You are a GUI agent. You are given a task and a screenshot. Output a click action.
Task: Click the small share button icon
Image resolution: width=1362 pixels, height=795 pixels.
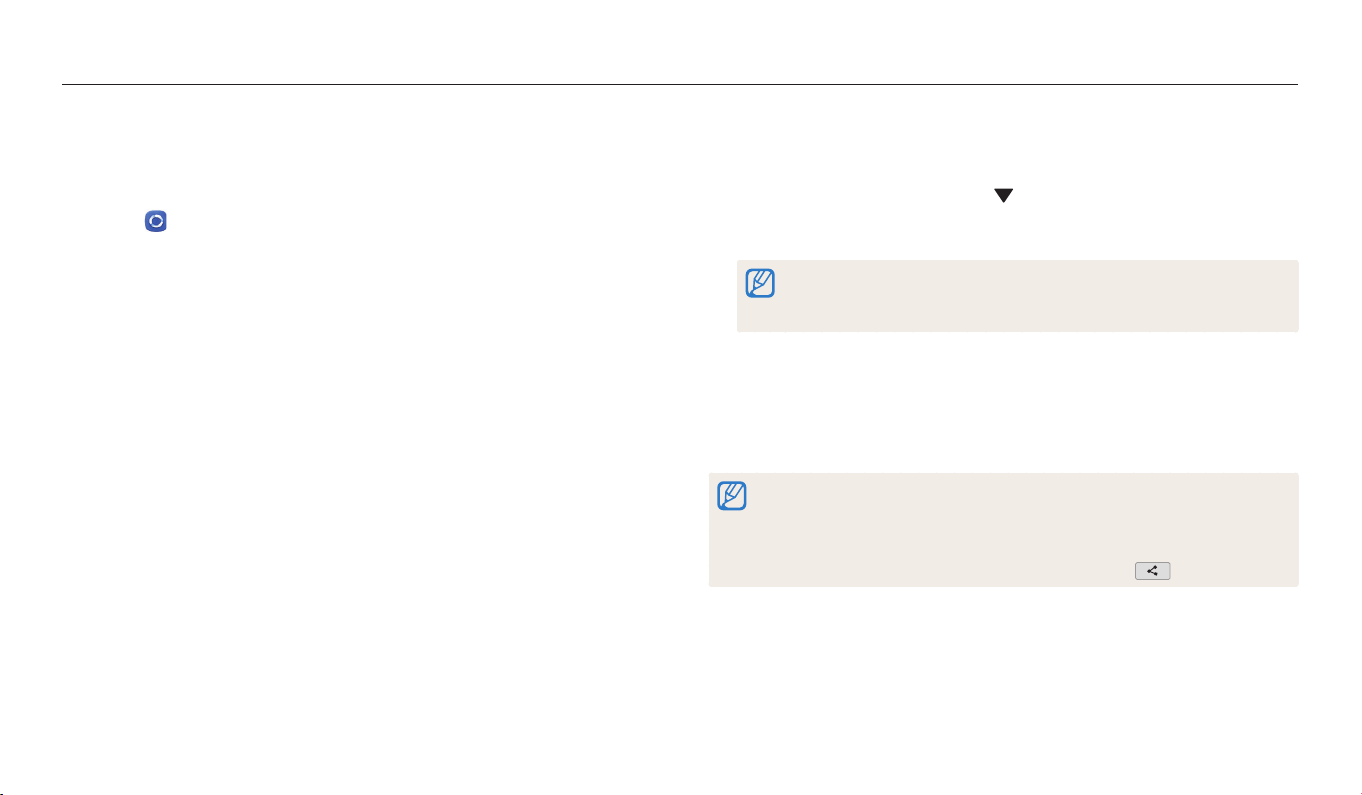(x=1152, y=571)
